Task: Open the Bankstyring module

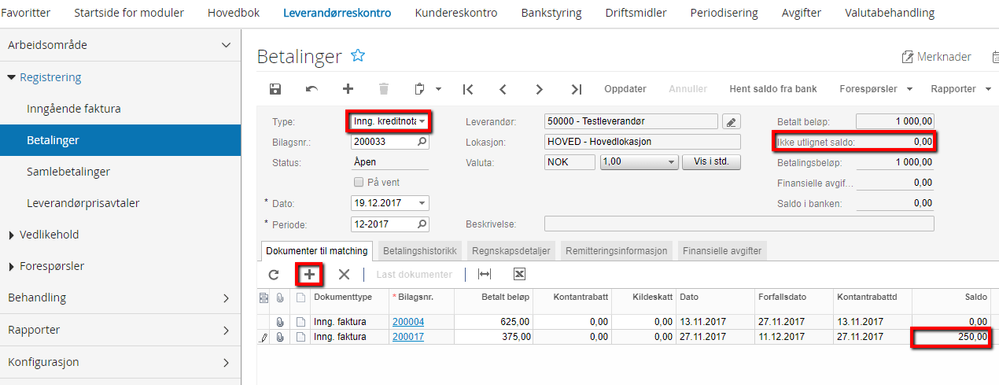Action: click(x=551, y=13)
